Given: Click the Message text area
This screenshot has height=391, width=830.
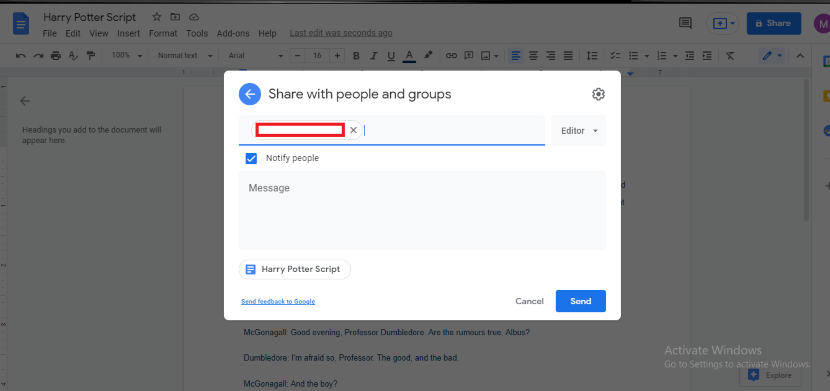Looking at the screenshot, I should point(422,210).
